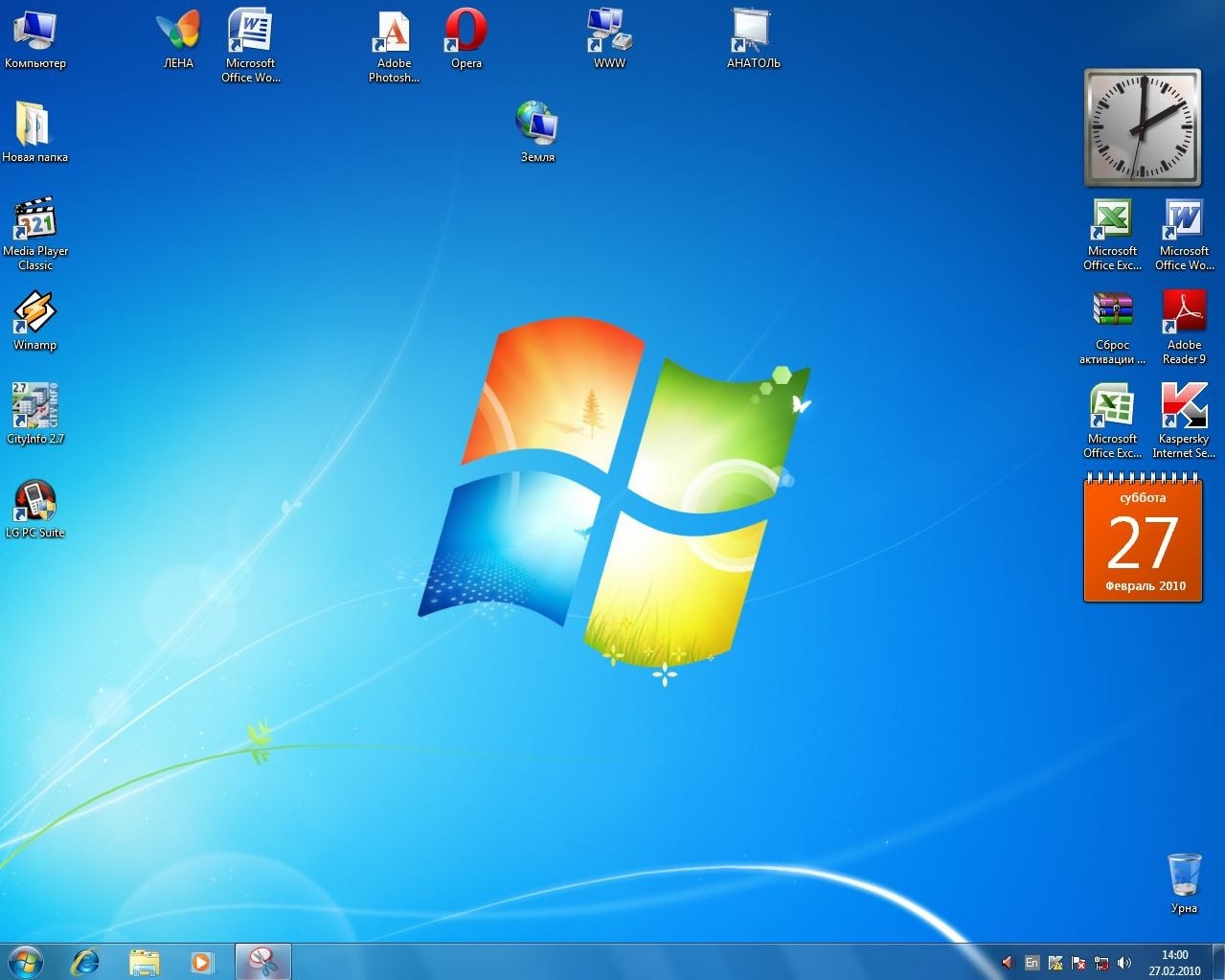This screenshot has height=980, width=1225.
Task: Select the Opera browser shortcut
Action: tap(466, 39)
